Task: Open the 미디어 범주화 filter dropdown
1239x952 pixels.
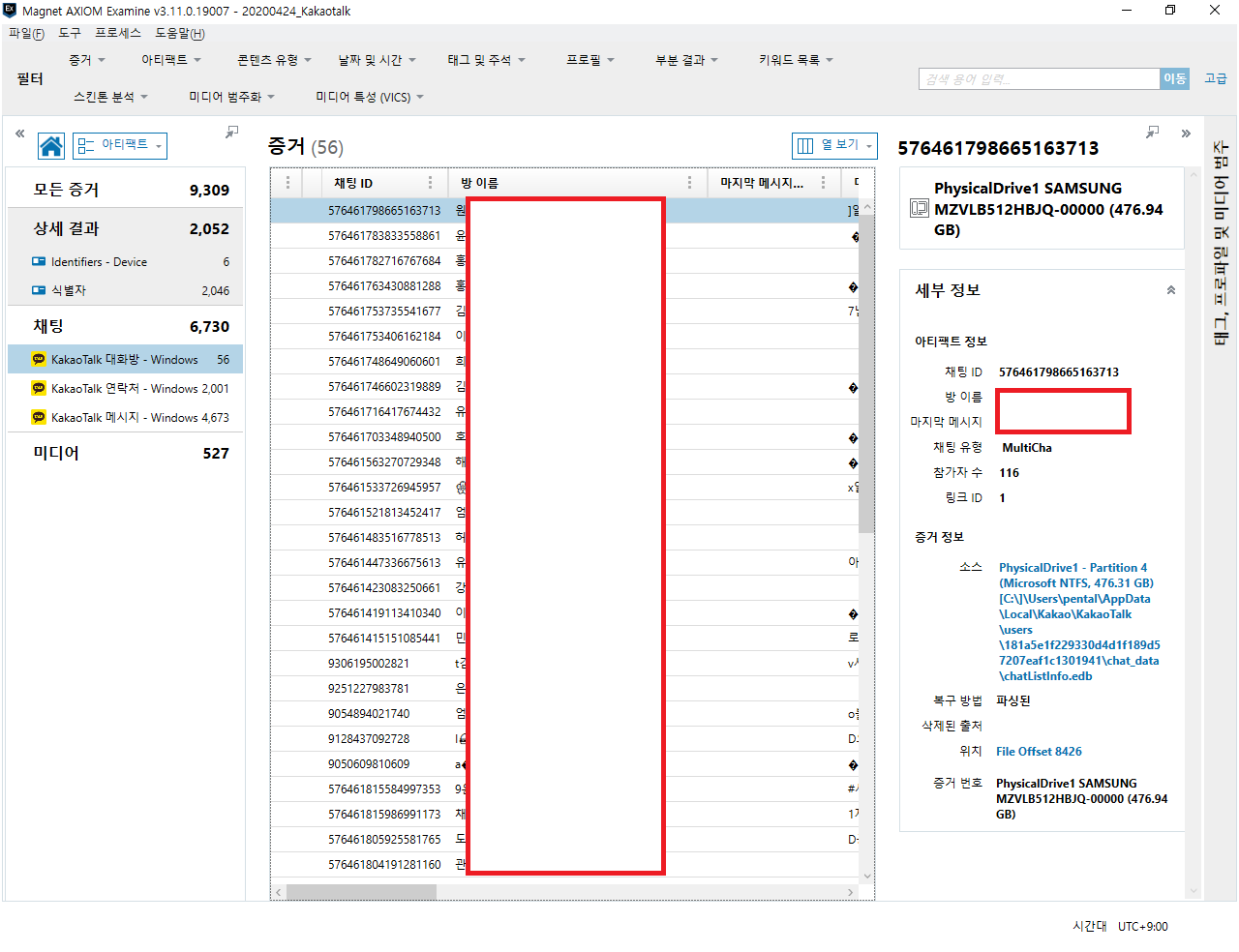Action: 232,97
